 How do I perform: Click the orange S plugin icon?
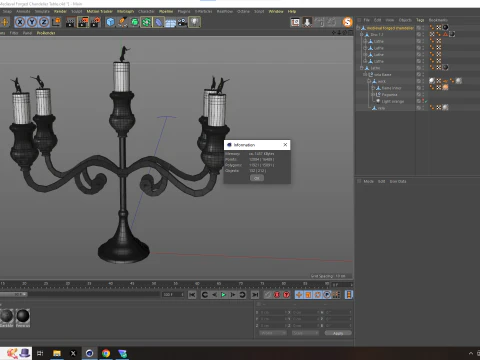[x=348, y=22]
